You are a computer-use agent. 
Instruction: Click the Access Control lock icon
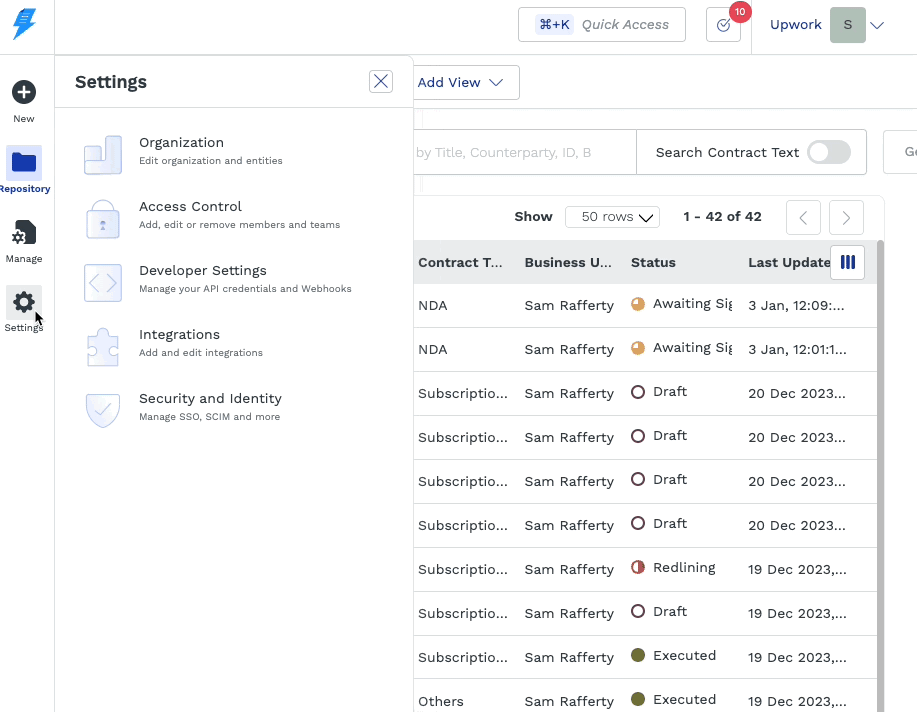click(x=102, y=218)
